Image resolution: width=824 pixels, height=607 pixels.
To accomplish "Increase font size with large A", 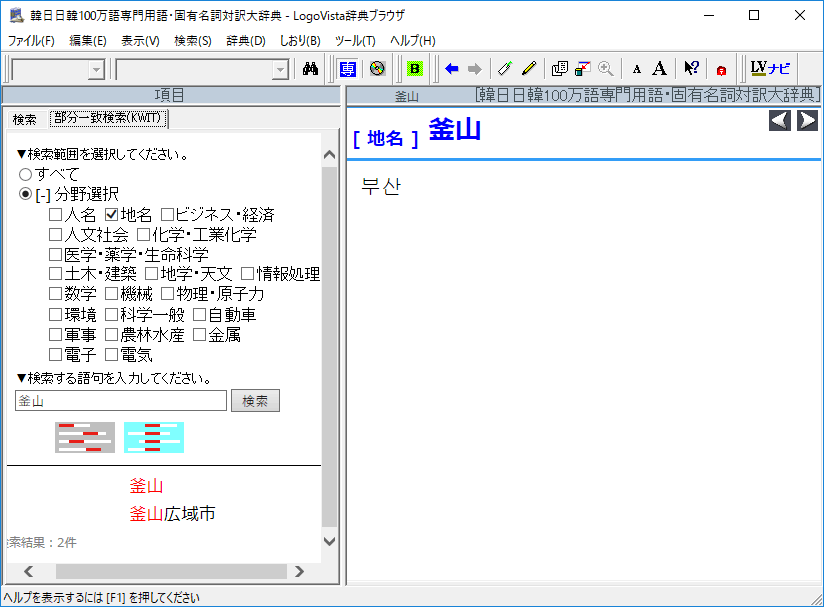I will 659,69.
